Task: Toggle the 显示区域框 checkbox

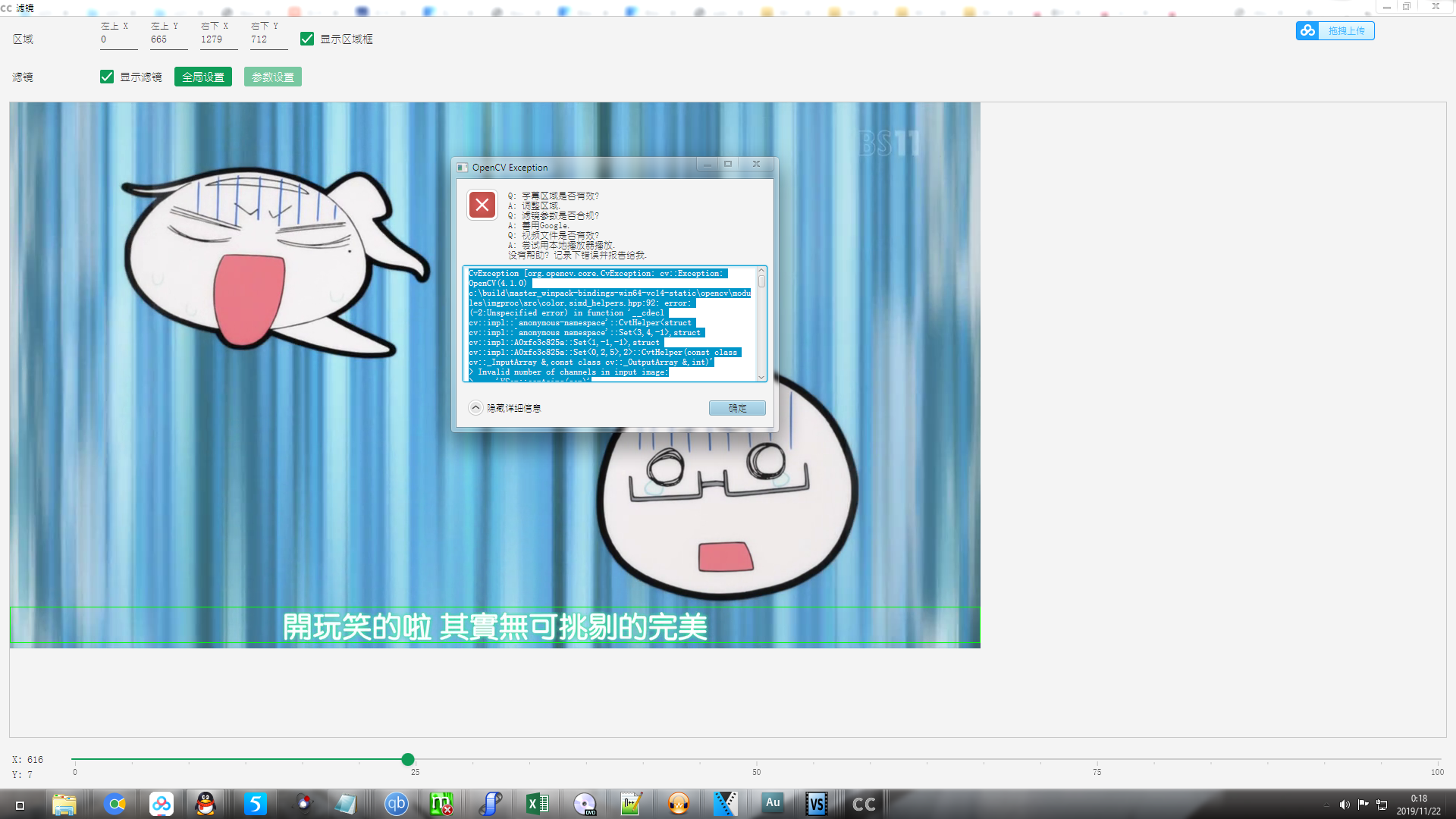Action: point(307,39)
